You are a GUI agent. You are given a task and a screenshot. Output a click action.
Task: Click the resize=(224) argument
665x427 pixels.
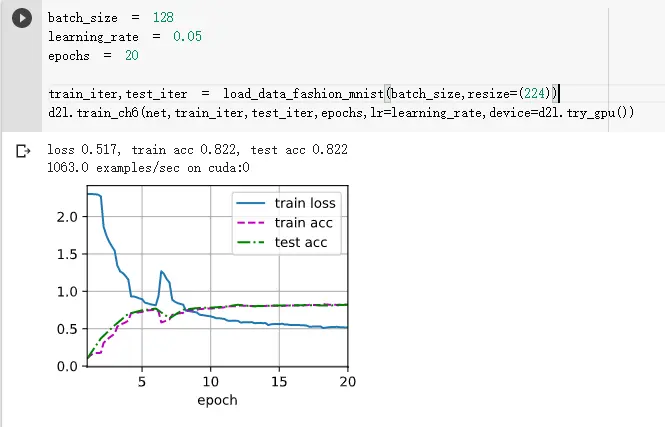pyautogui.click(x=509, y=94)
